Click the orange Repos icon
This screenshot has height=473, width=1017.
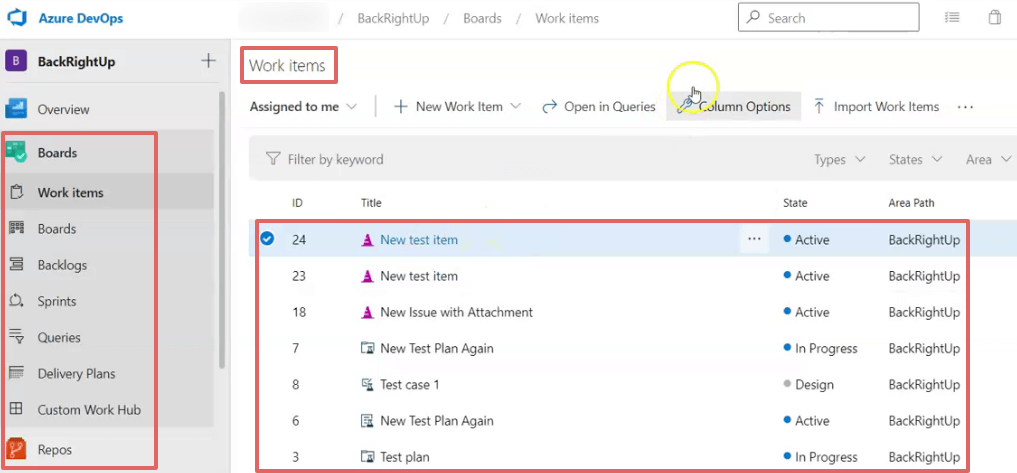coord(16,449)
